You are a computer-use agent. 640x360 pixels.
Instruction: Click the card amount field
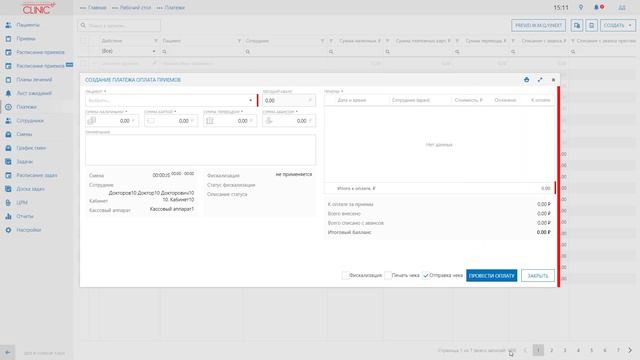pyautogui.click(x=171, y=121)
